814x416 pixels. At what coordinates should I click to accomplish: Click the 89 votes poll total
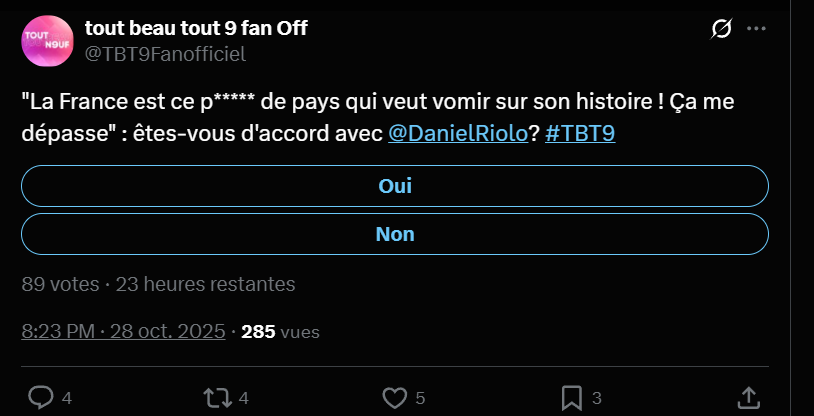[60, 284]
